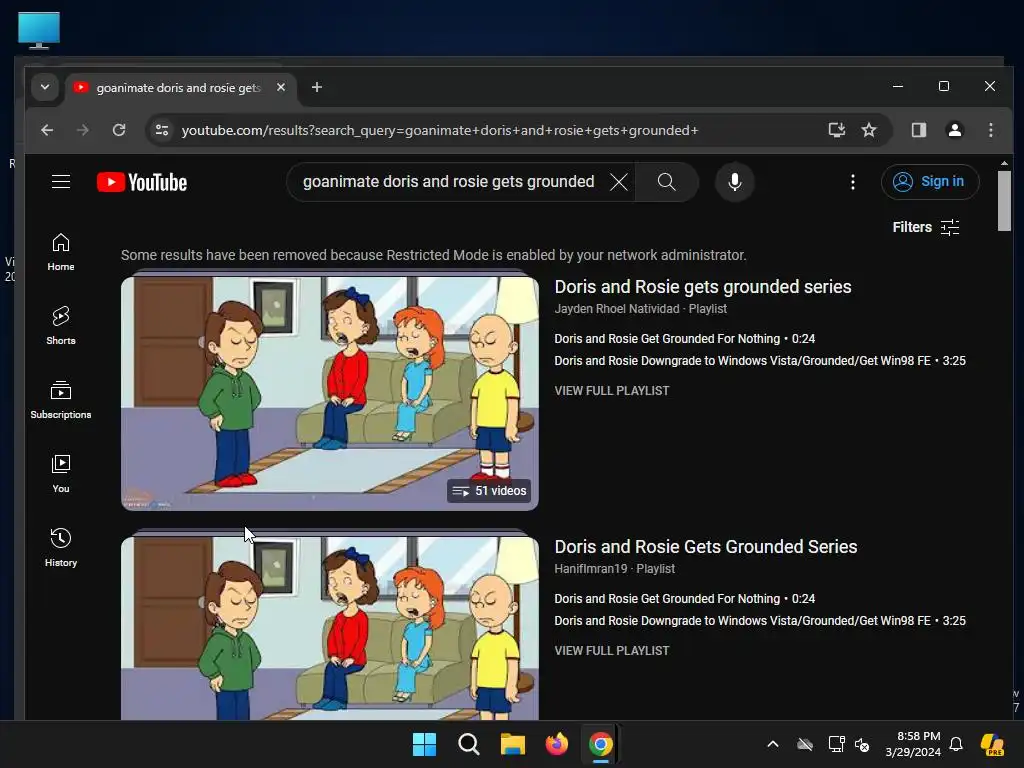Focus the YouTube search input field

point(449,182)
